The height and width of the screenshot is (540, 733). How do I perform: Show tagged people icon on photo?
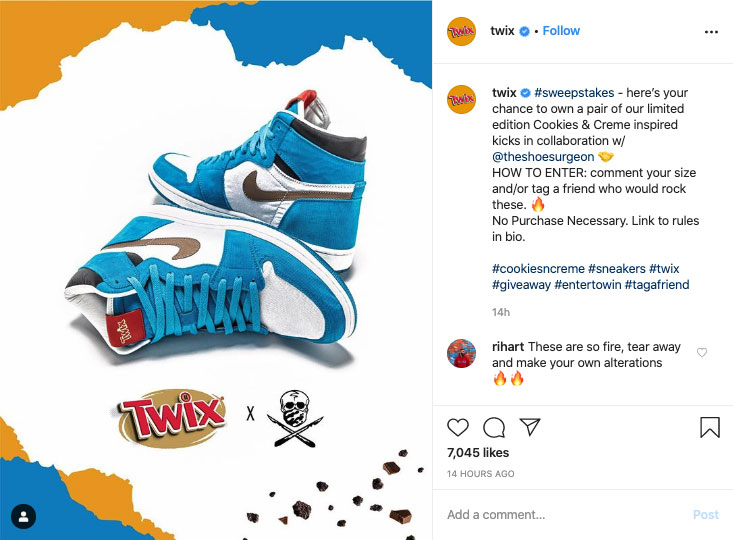coord(23,517)
